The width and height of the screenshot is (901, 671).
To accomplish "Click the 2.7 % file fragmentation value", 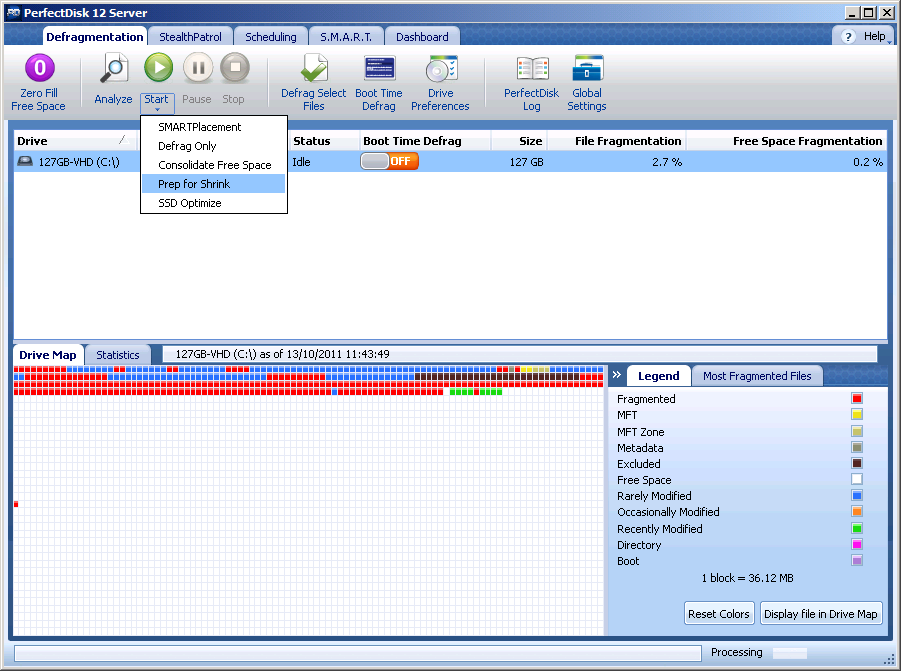I will click(x=667, y=162).
